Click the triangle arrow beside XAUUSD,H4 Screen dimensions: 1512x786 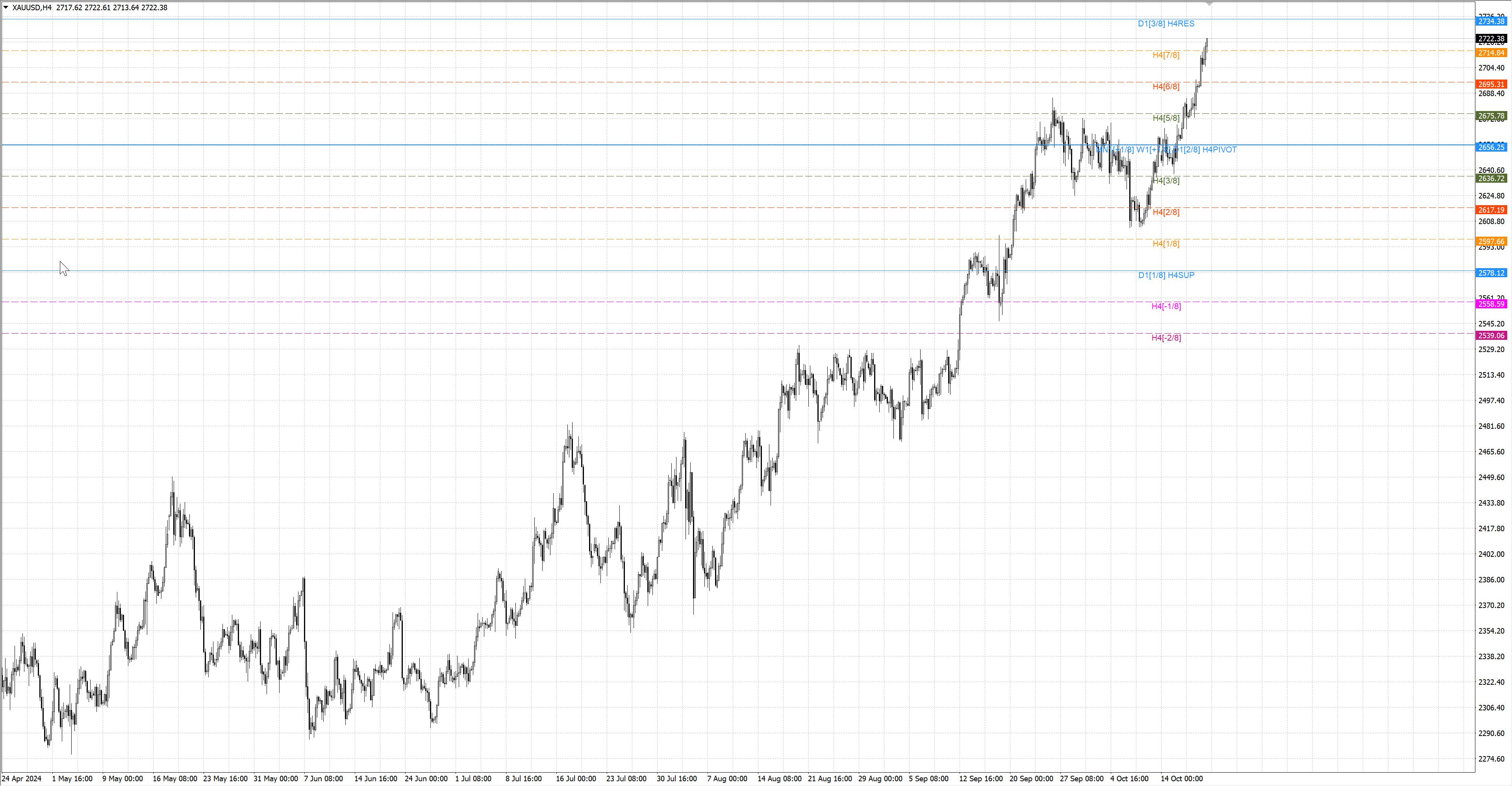[6, 7]
